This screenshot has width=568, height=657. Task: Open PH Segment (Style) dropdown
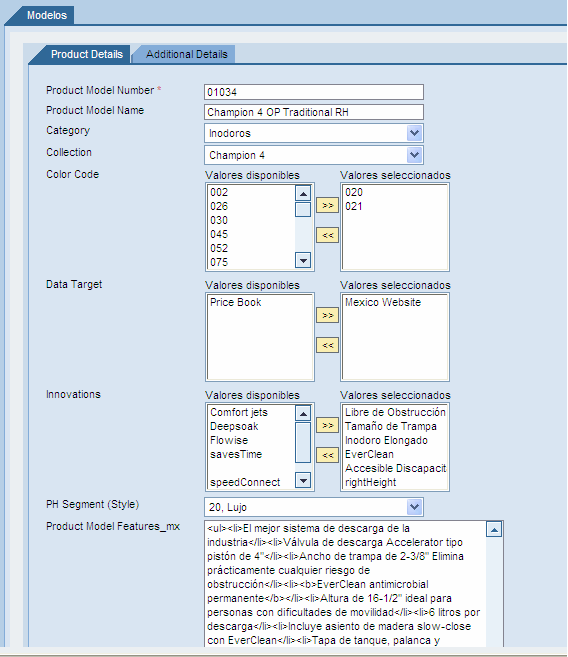coord(314,507)
